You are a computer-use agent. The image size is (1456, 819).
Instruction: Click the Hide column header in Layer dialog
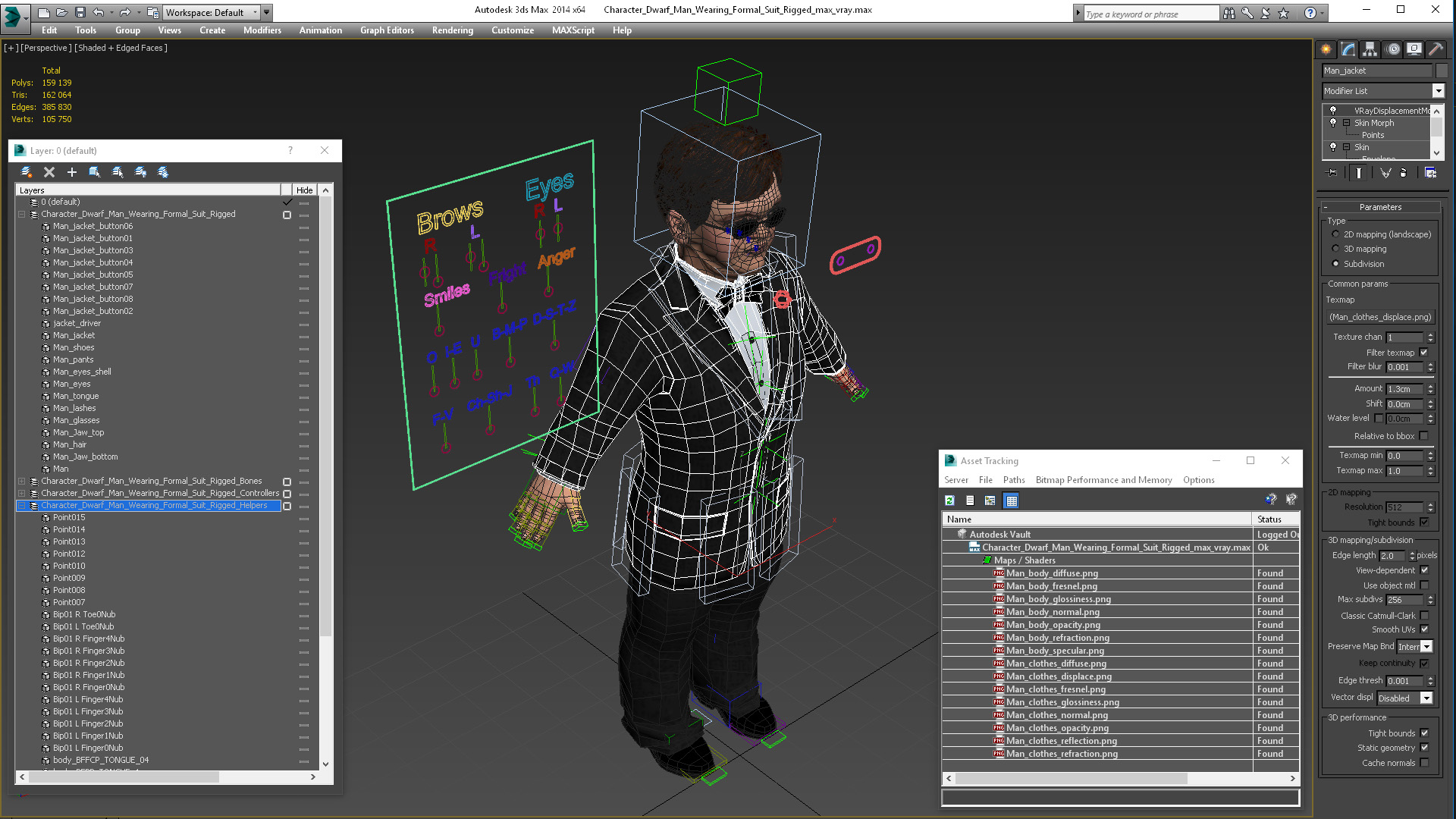(304, 190)
